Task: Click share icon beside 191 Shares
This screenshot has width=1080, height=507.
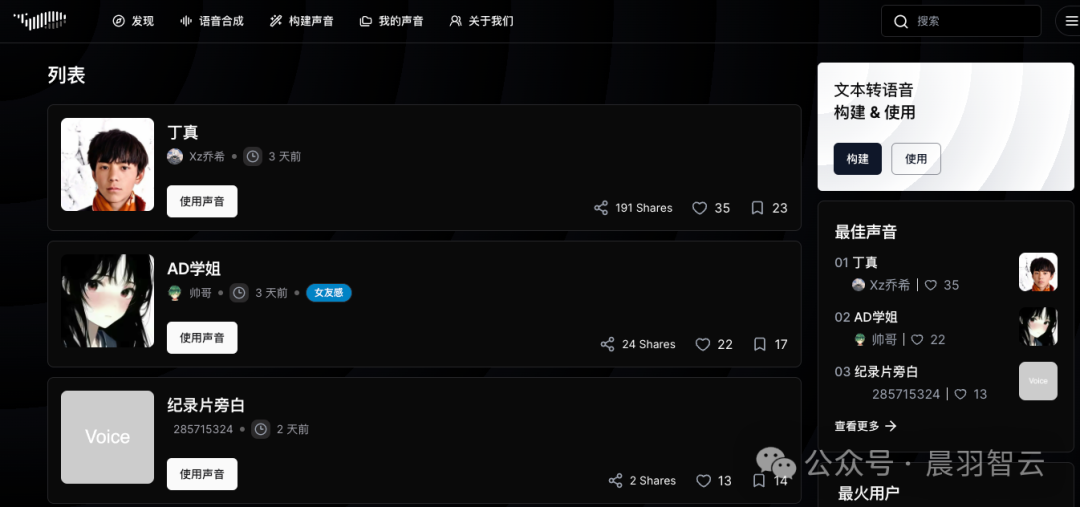Action: tap(601, 208)
